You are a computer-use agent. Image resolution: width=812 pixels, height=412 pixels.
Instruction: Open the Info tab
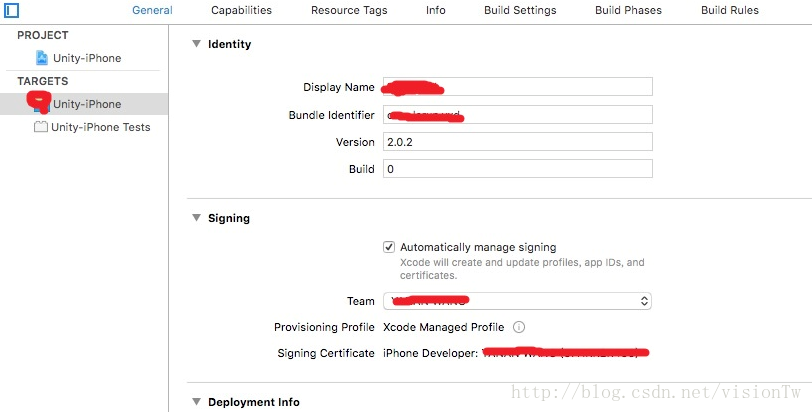coord(436,10)
